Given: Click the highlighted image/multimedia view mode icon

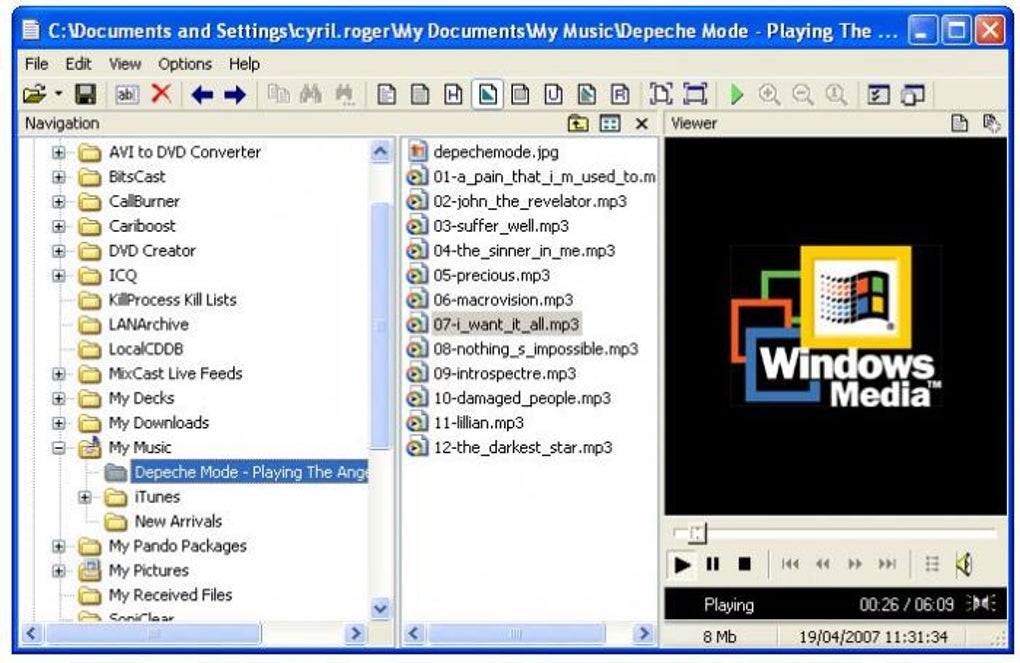Looking at the screenshot, I should click(487, 95).
